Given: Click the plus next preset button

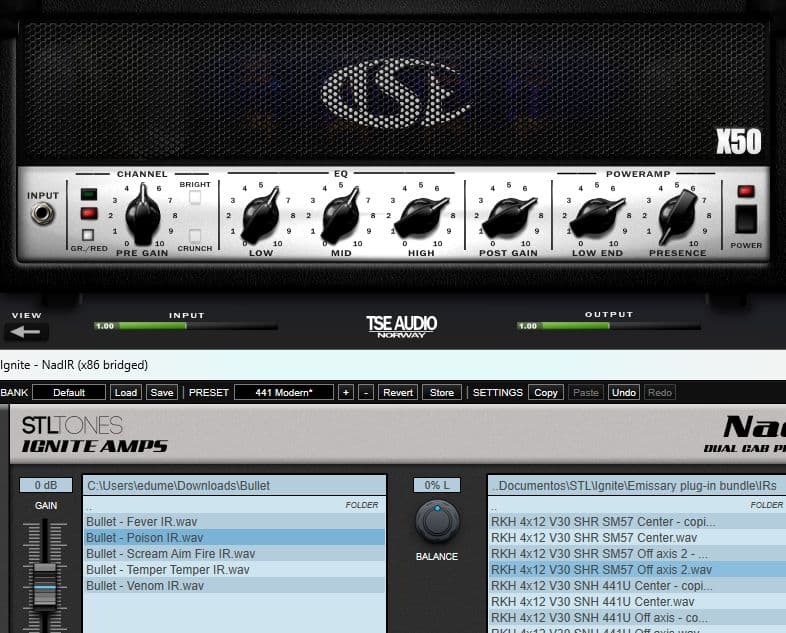Looking at the screenshot, I should (345, 392).
